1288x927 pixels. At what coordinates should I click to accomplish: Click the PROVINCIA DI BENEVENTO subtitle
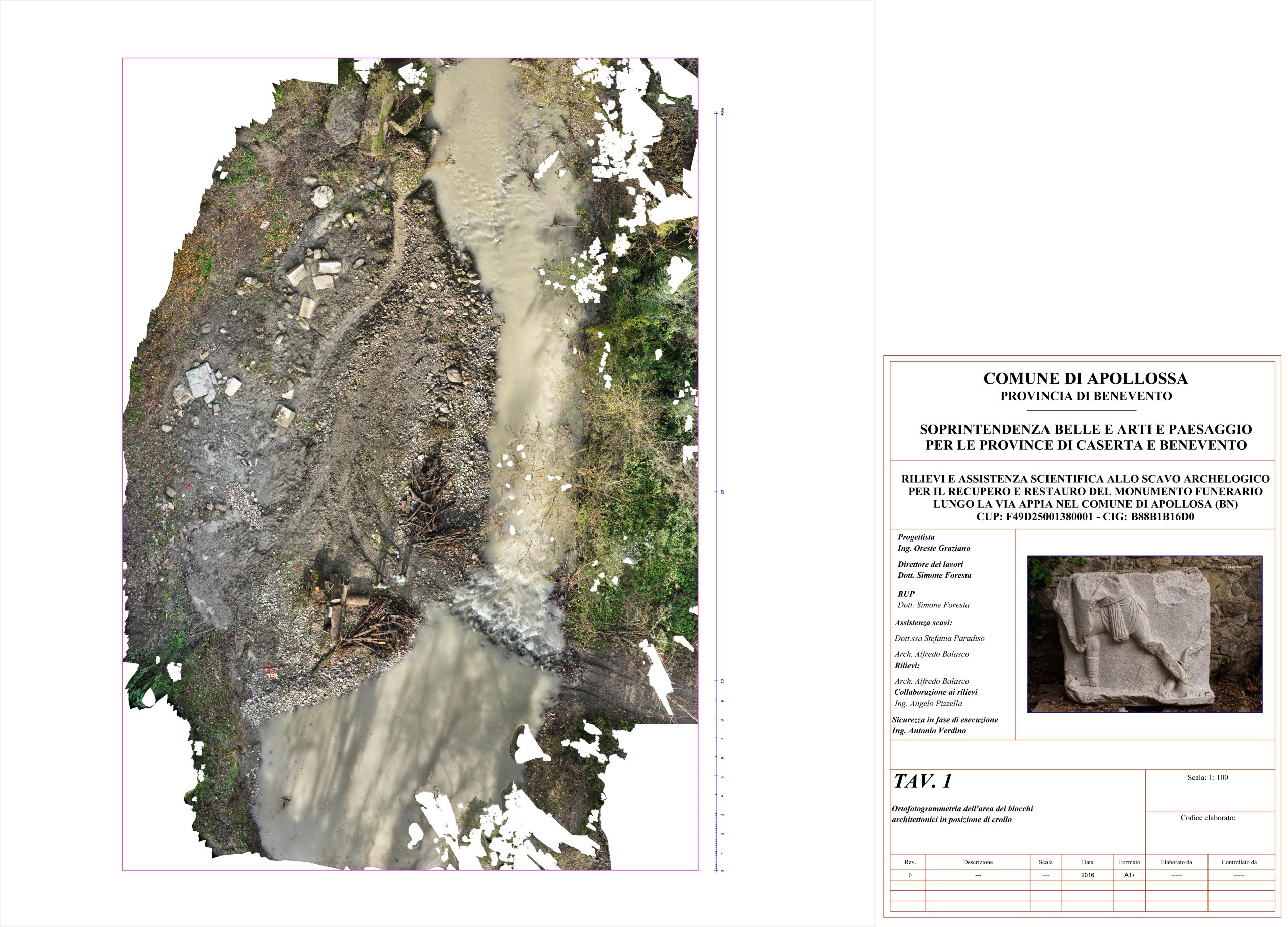[x=1086, y=396]
